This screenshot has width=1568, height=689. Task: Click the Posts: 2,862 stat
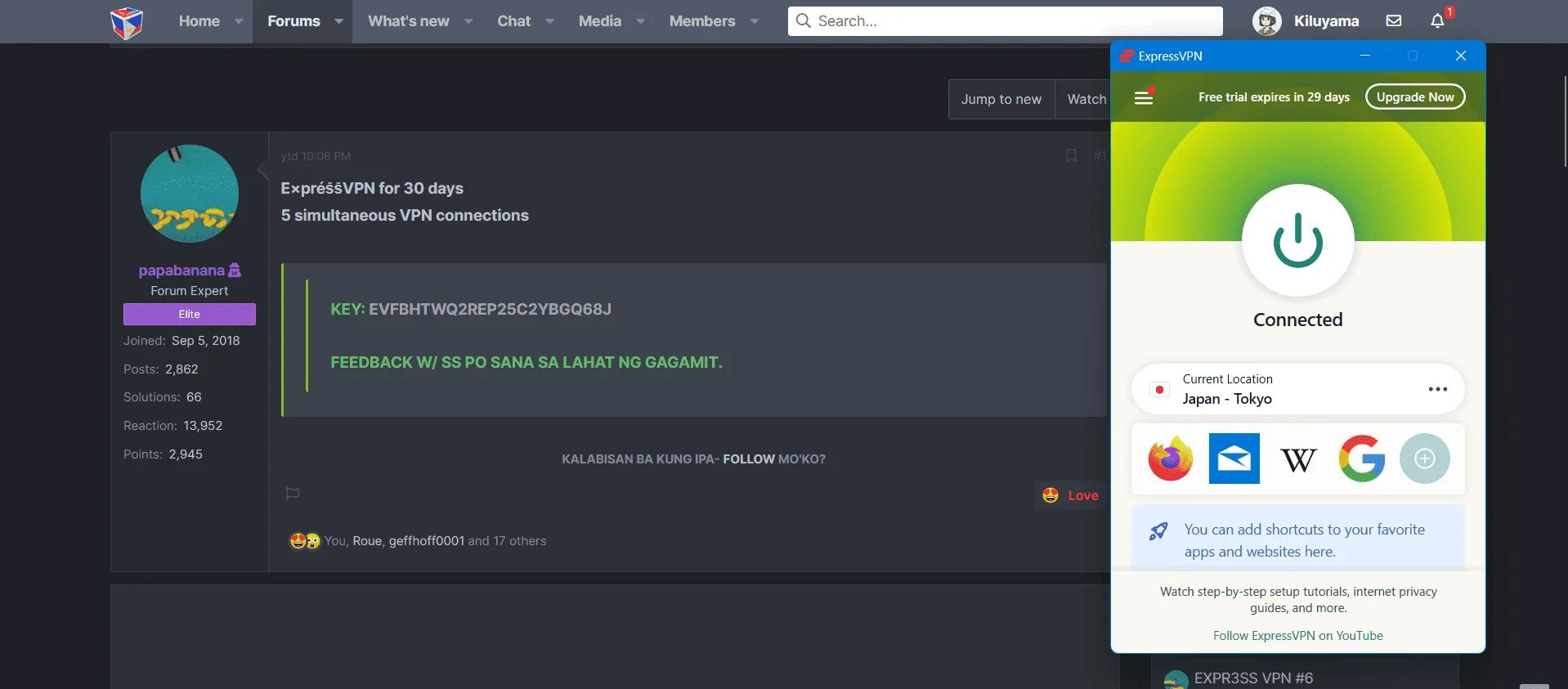(161, 369)
